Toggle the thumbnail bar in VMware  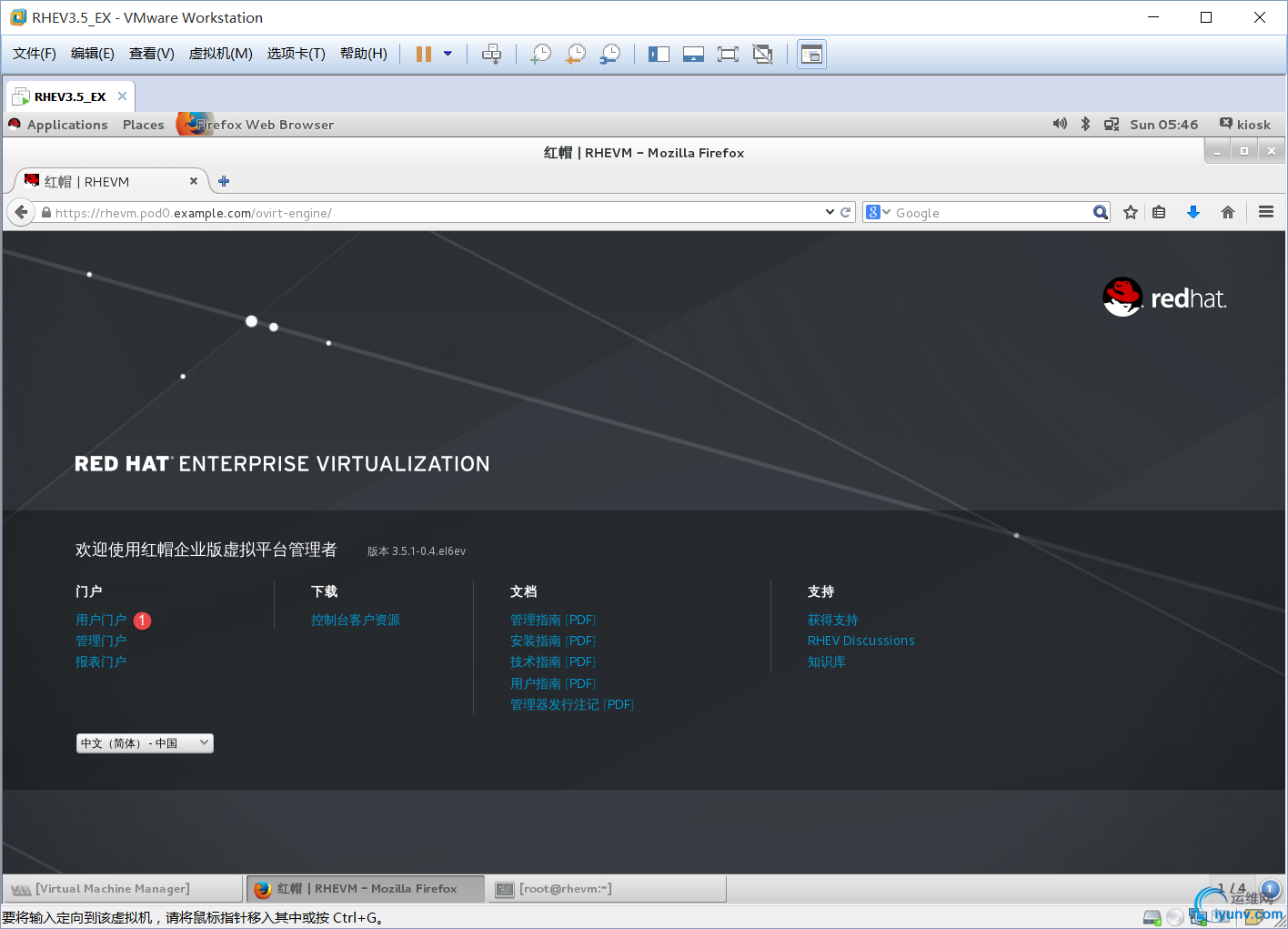click(x=693, y=54)
